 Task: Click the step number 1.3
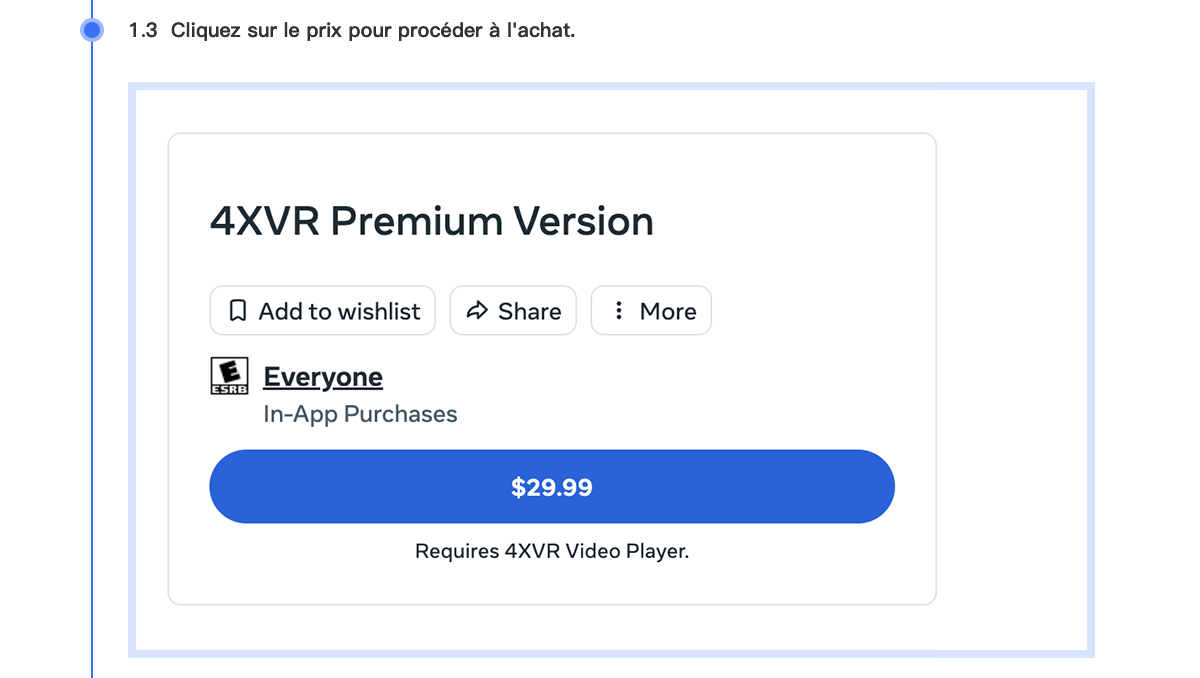pos(143,30)
